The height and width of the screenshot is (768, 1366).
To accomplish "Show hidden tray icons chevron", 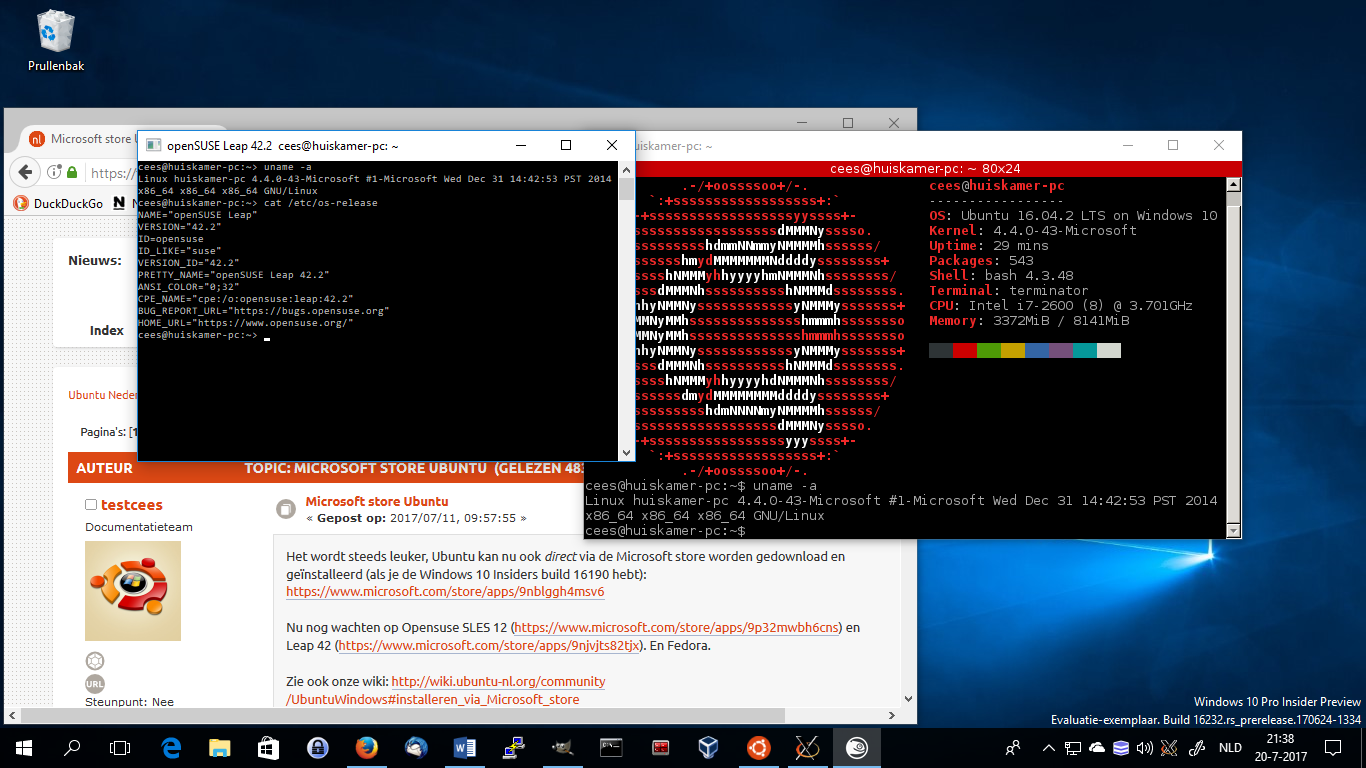I will 1048,747.
